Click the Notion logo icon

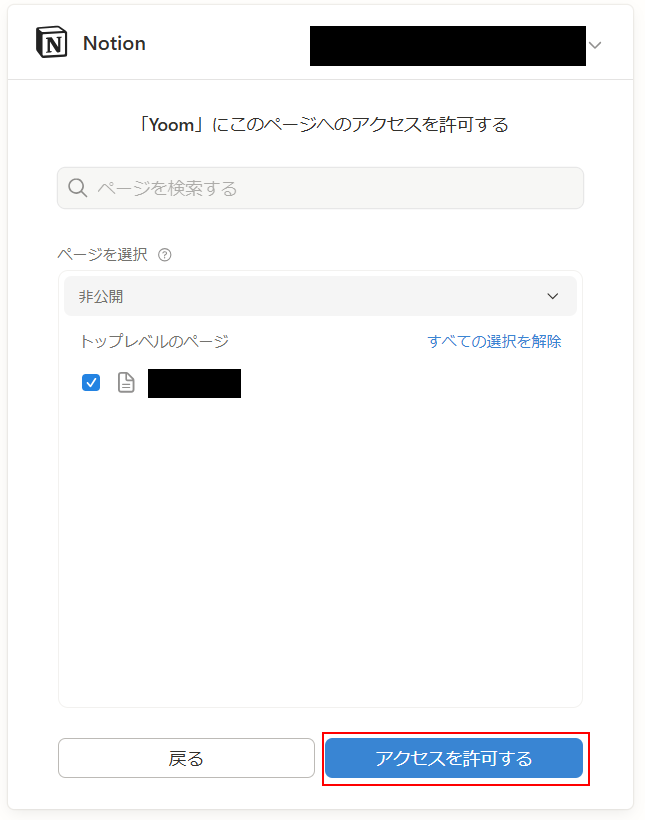click(x=51, y=42)
